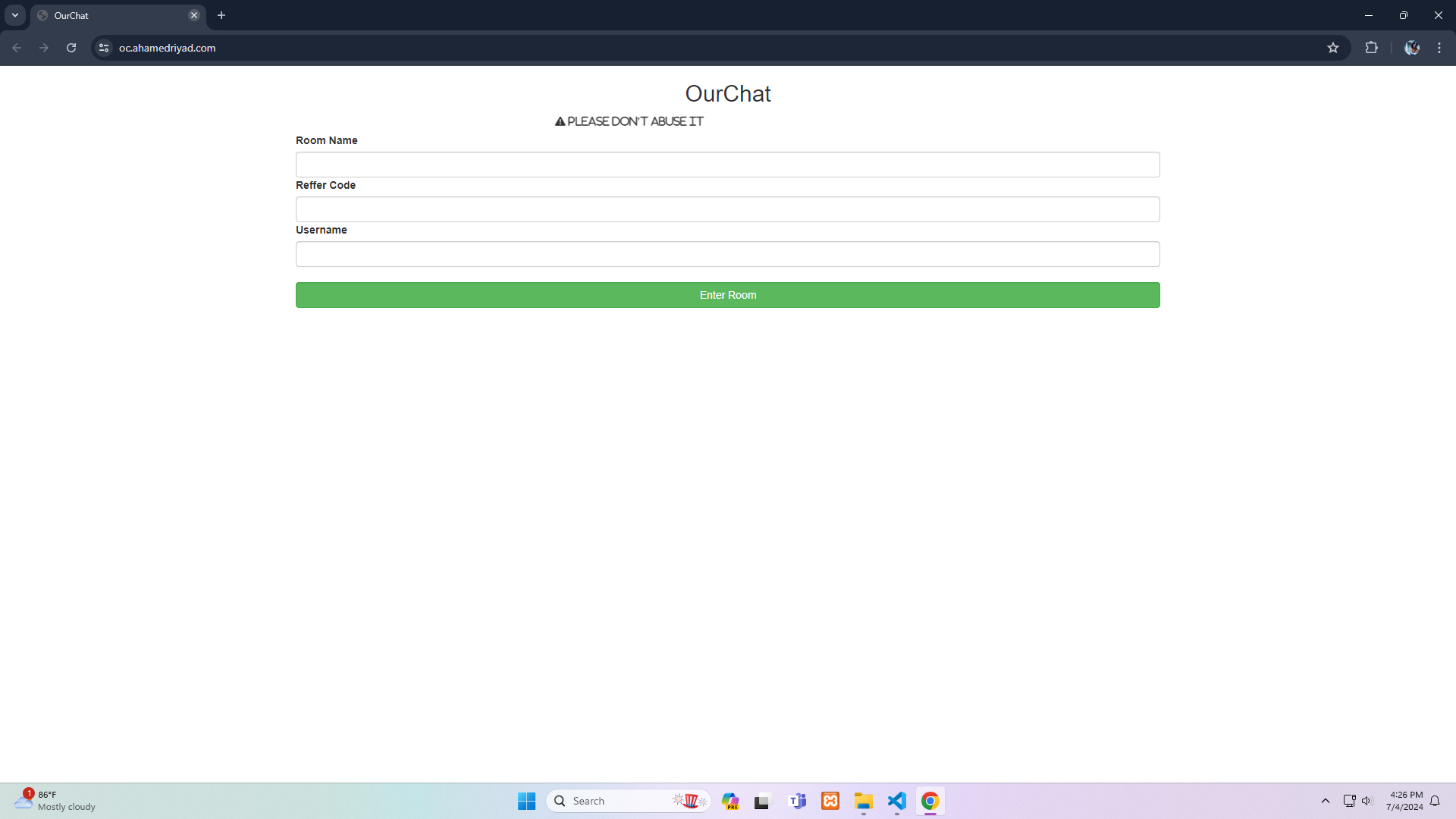The height and width of the screenshot is (819, 1456).
Task: Open a new tab with plus button
Action: point(221,15)
